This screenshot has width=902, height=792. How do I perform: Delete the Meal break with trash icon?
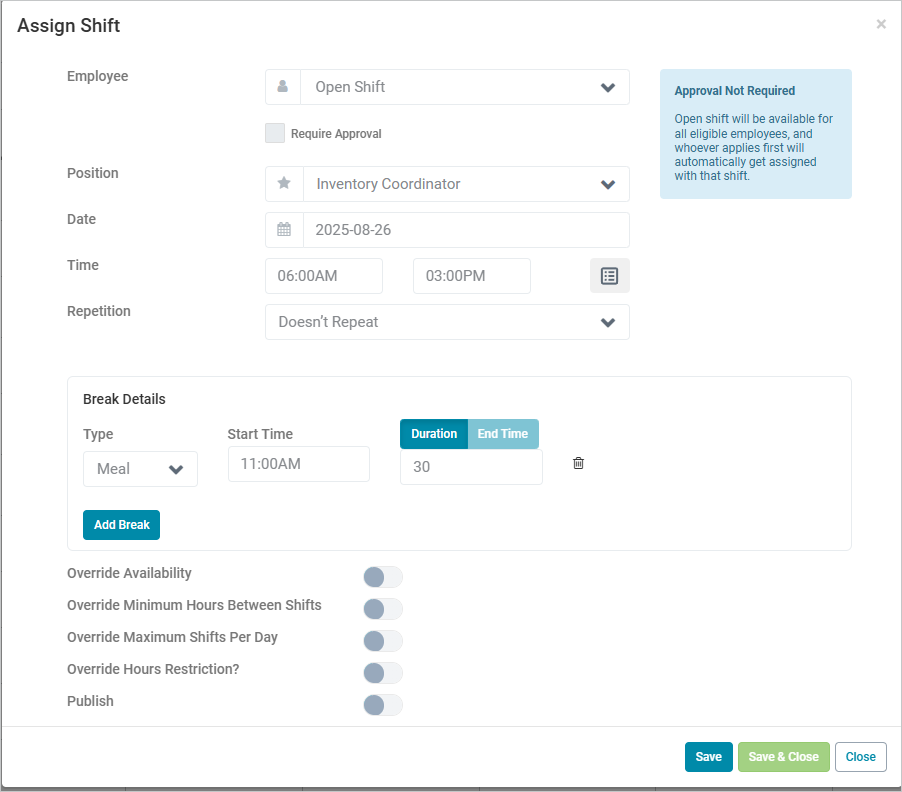coord(578,463)
